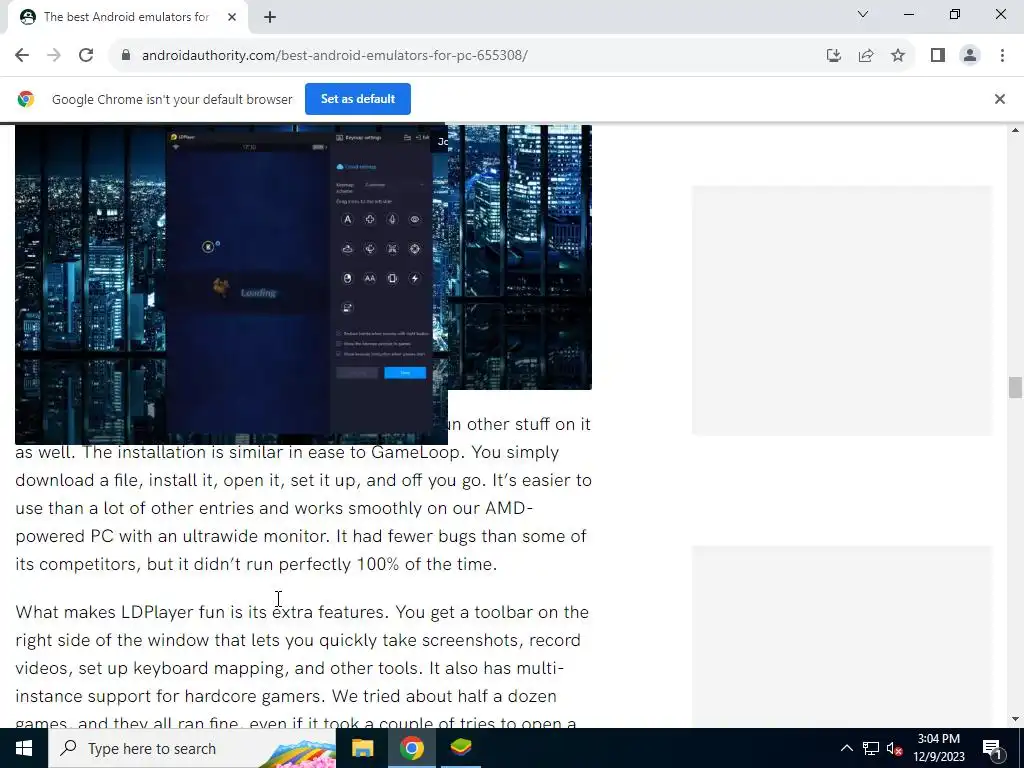The width and height of the screenshot is (1024, 768).
Task: Open BlueStacks from taskbar
Action: click(461, 748)
